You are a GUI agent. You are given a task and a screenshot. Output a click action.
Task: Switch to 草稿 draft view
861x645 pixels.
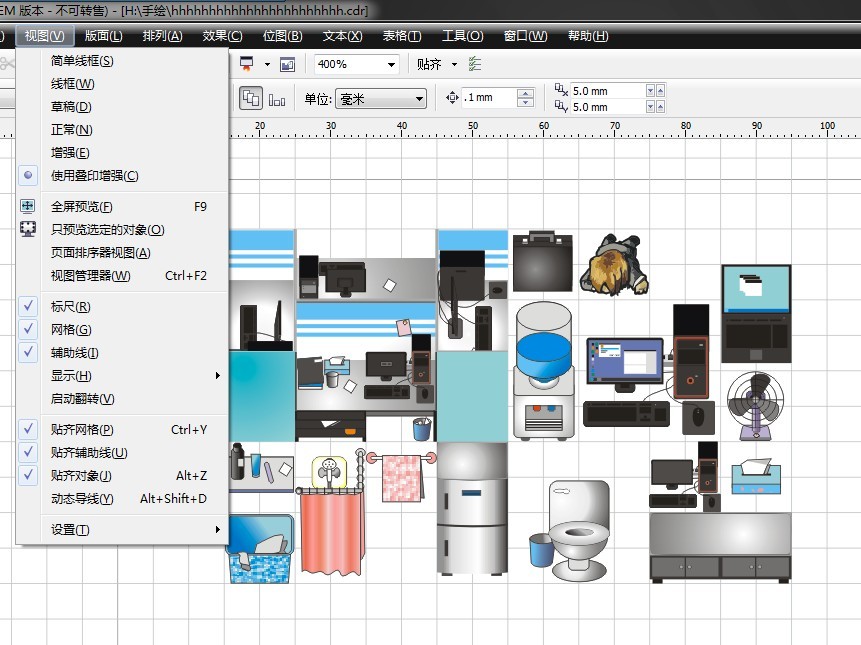click(122, 106)
